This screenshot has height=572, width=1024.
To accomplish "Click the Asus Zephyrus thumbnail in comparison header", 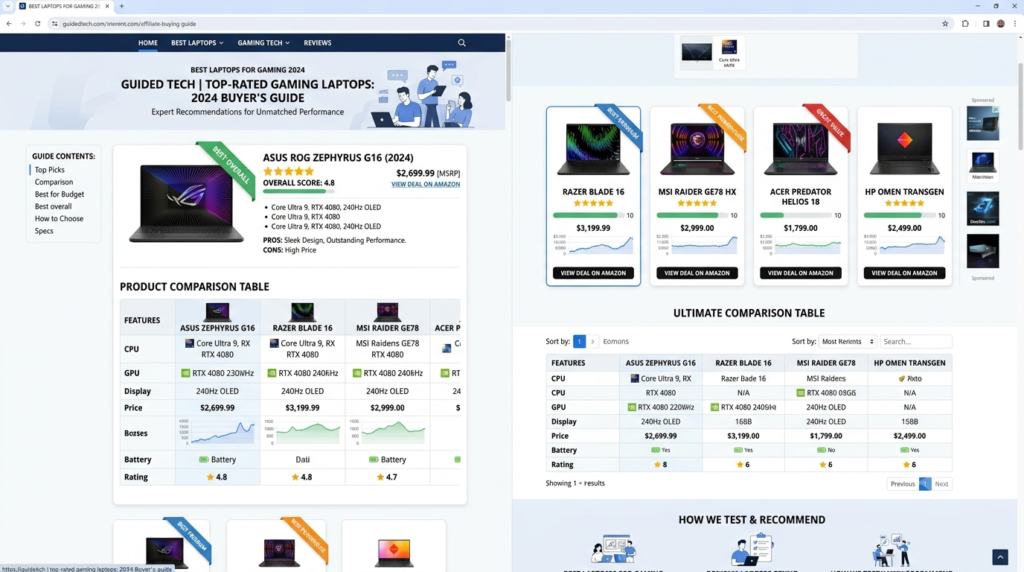I will [217, 311].
